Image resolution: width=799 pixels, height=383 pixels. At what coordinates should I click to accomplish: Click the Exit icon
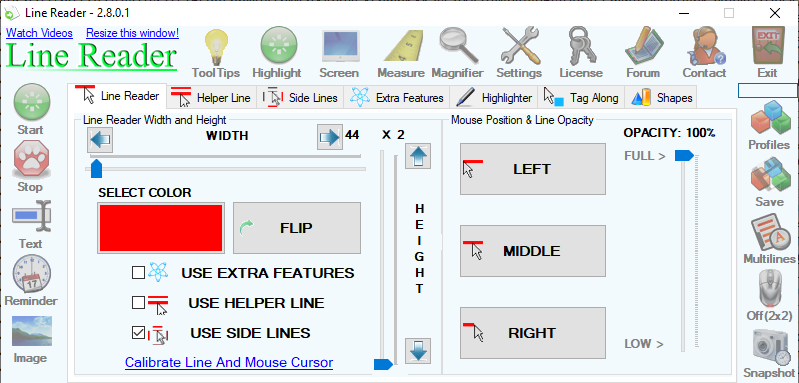click(768, 46)
